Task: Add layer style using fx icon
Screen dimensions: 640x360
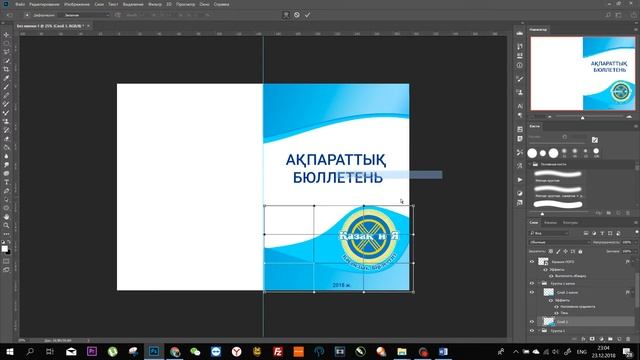Action: [x=583, y=339]
